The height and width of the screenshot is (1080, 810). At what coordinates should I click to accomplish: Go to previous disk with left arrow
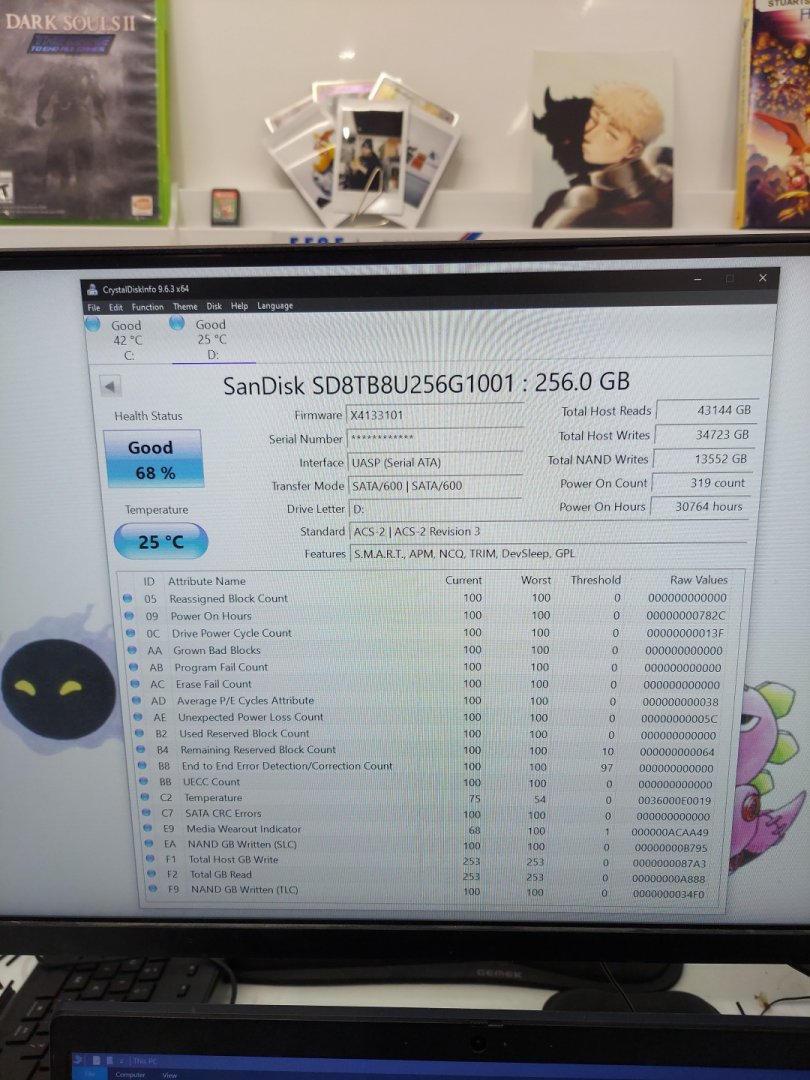tap(110, 387)
